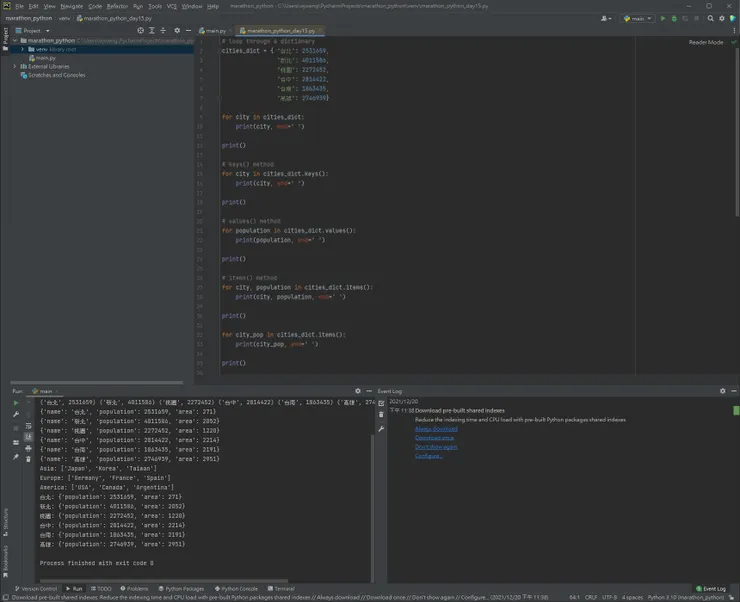Open Python Console tool tab

pyautogui.click(x=236, y=589)
